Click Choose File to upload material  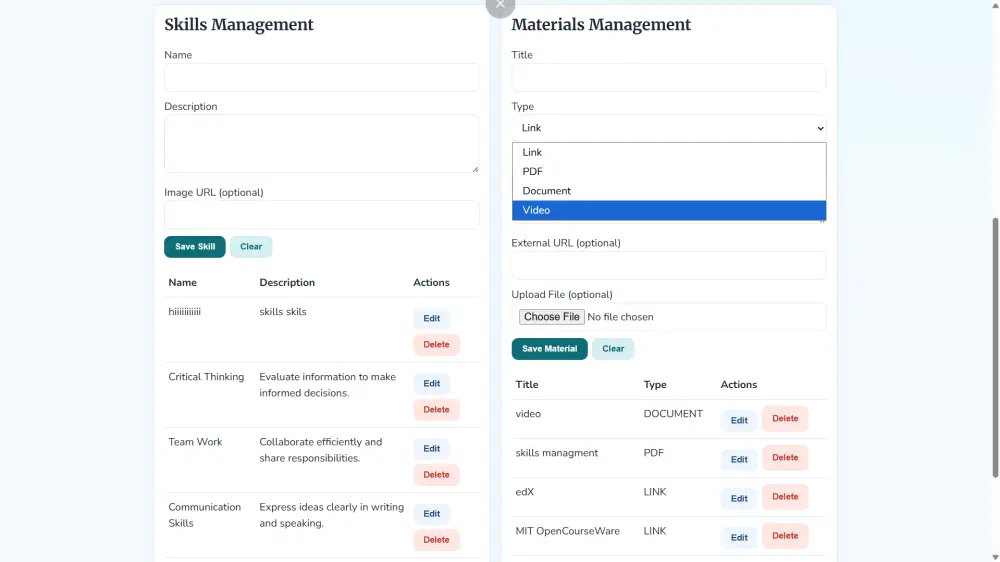[x=551, y=317]
